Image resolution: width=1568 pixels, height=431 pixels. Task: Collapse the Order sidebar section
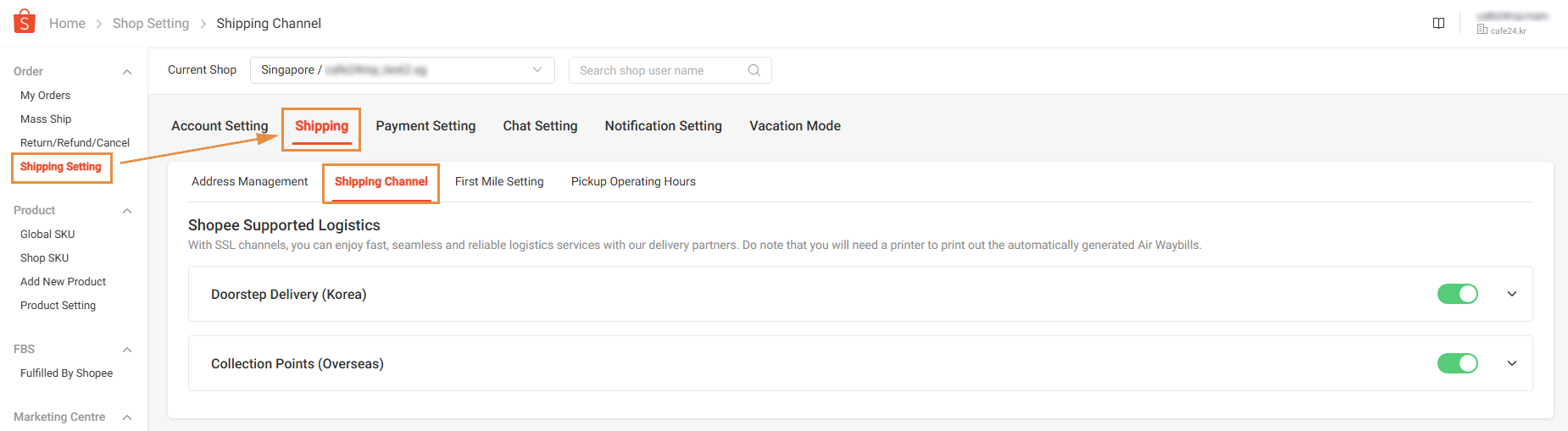tap(127, 72)
